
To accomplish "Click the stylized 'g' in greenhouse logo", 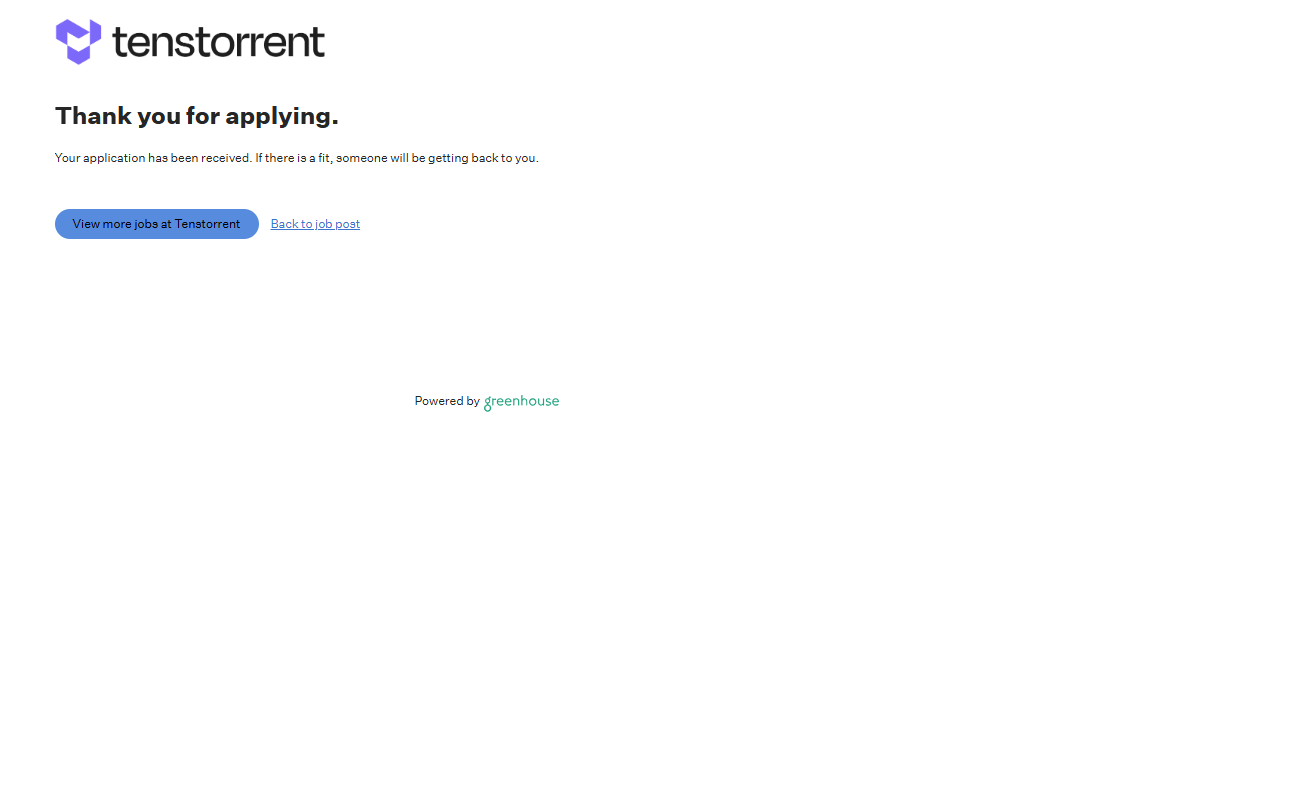I will click(x=488, y=403).
